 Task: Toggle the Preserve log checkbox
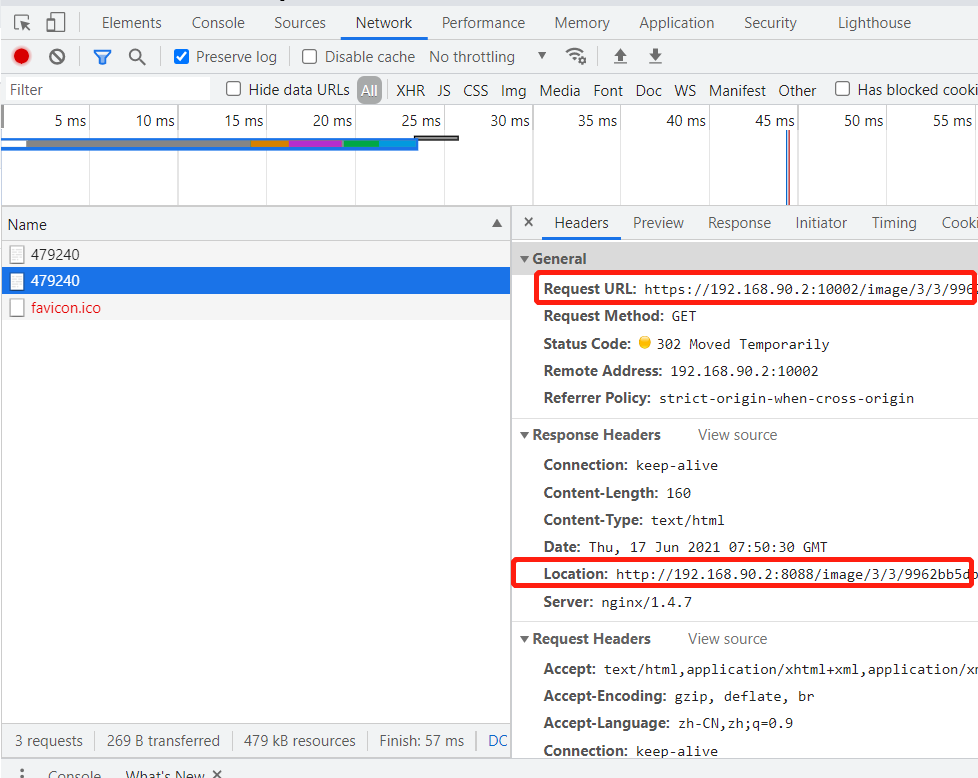coord(182,57)
